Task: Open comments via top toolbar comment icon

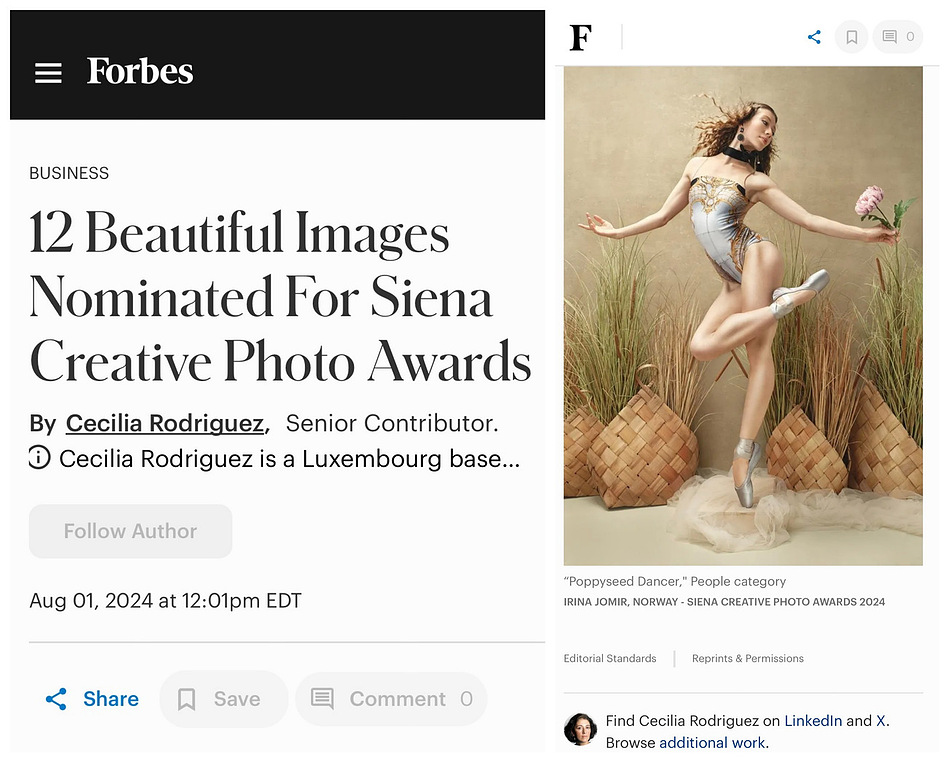Action: [898, 37]
